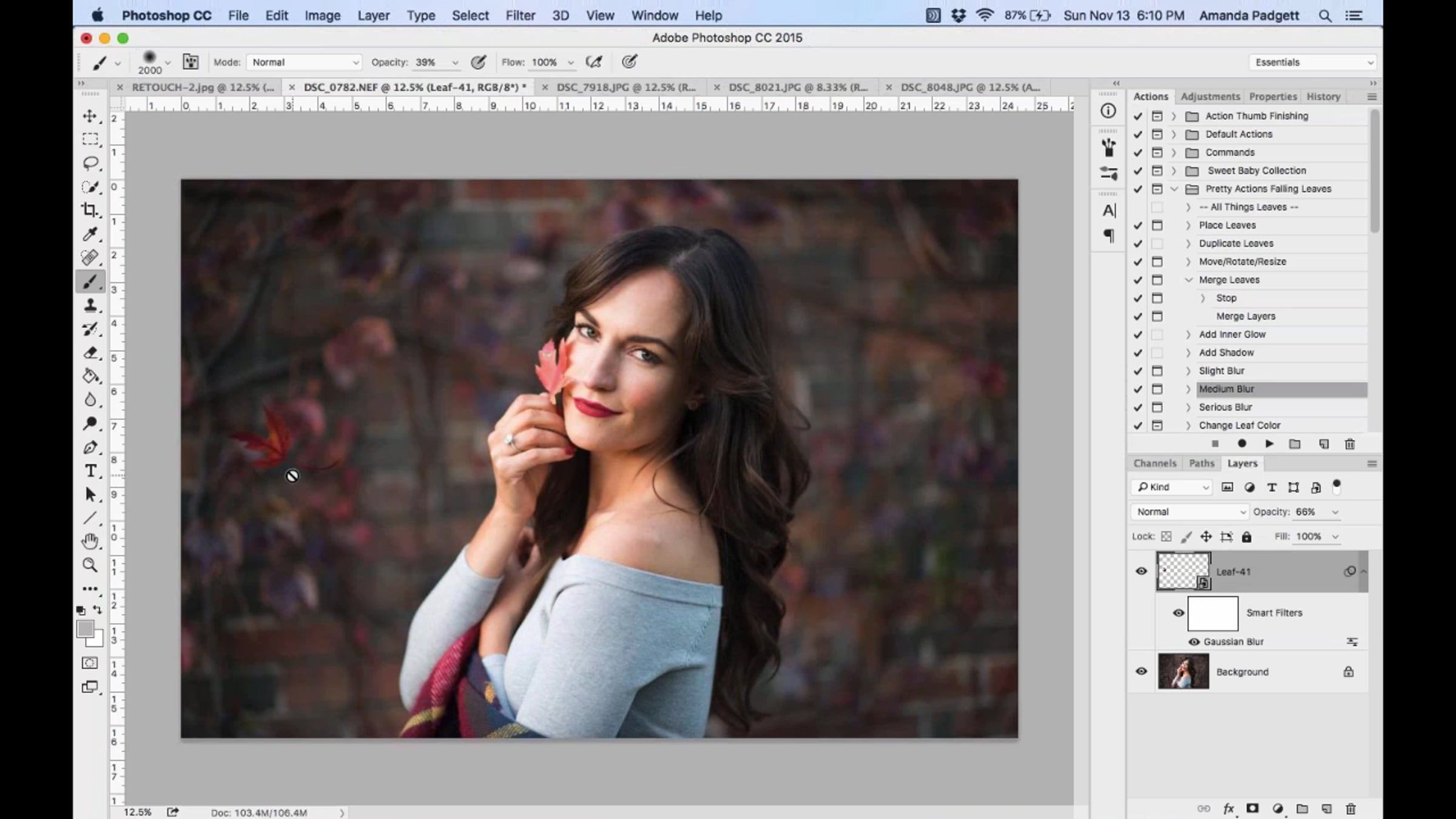Image resolution: width=1456 pixels, height=819 pixels.
Task: Switch to the History panel tab
Action: tap(1323, 96)
